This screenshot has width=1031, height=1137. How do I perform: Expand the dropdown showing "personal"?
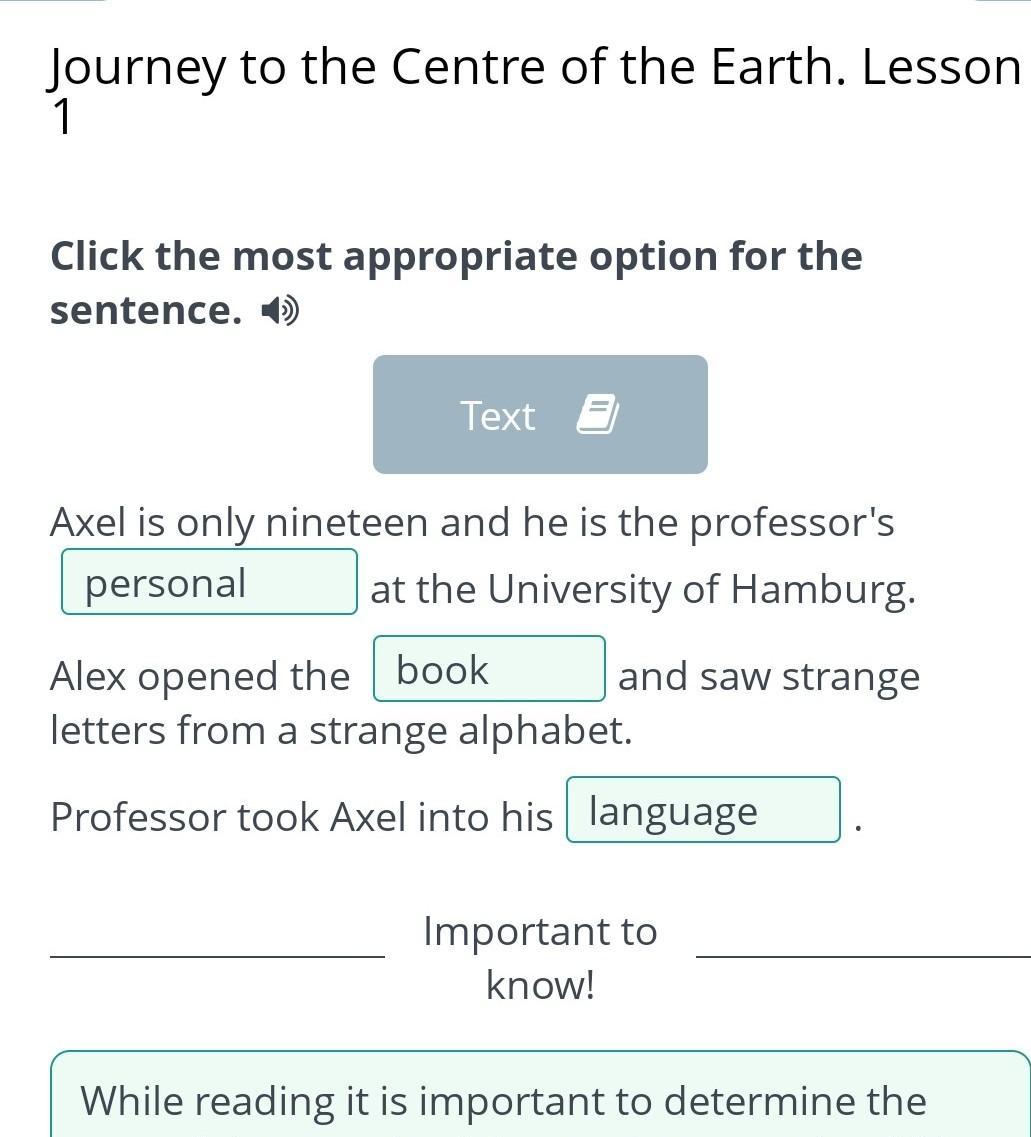[209, 583]
